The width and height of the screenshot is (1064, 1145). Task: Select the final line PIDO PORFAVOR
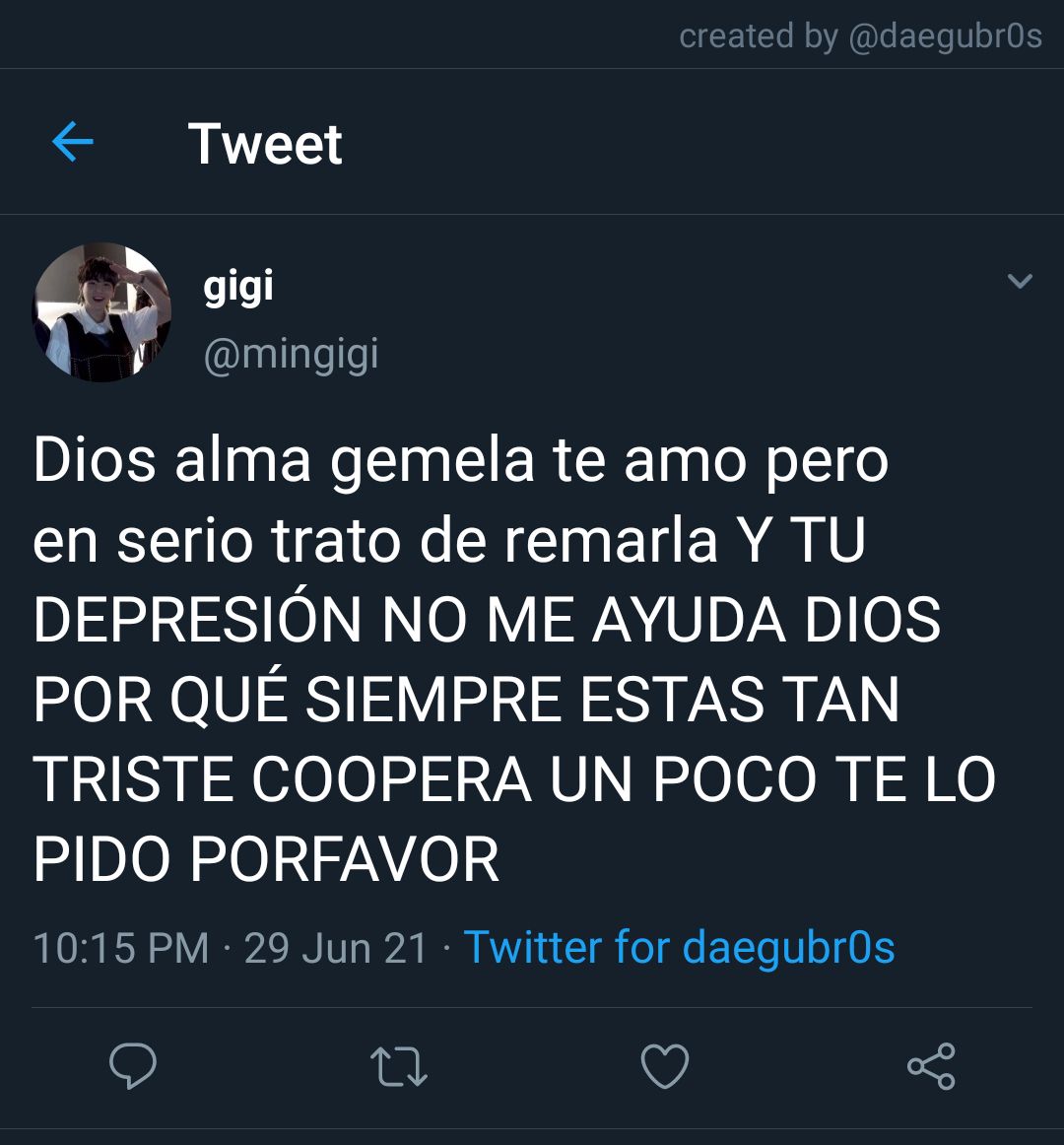pos(266,859)
